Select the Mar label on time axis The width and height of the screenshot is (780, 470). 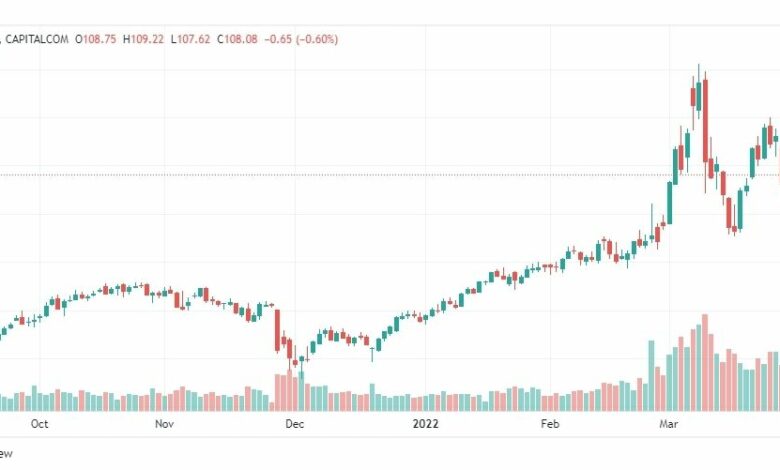point(669,424)
